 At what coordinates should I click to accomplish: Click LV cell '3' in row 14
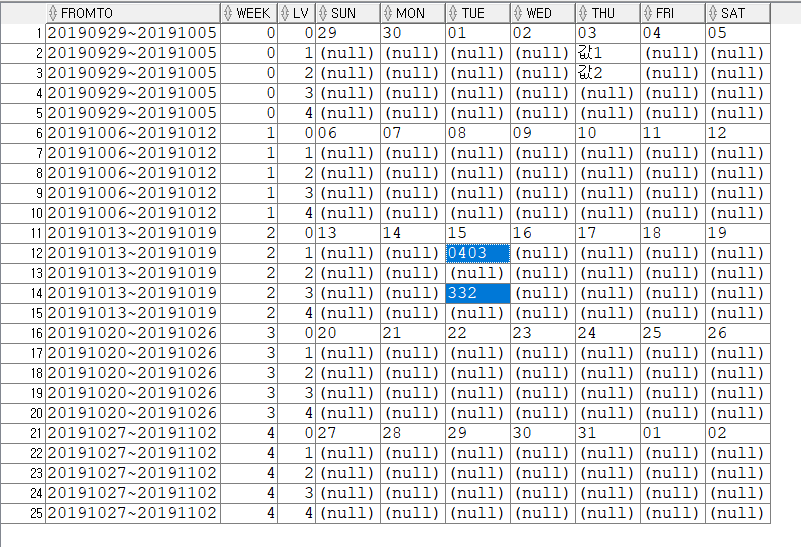tap(296, 293)
